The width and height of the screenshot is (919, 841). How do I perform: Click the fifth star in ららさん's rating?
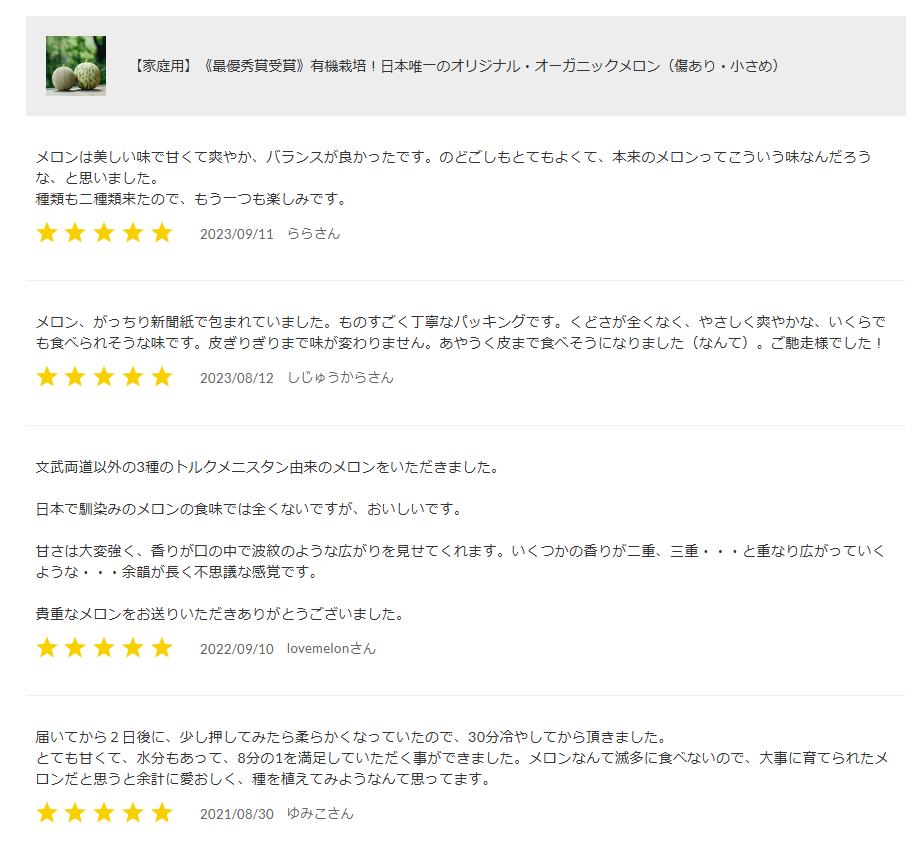pyautogui.click(x=162, y=233)
